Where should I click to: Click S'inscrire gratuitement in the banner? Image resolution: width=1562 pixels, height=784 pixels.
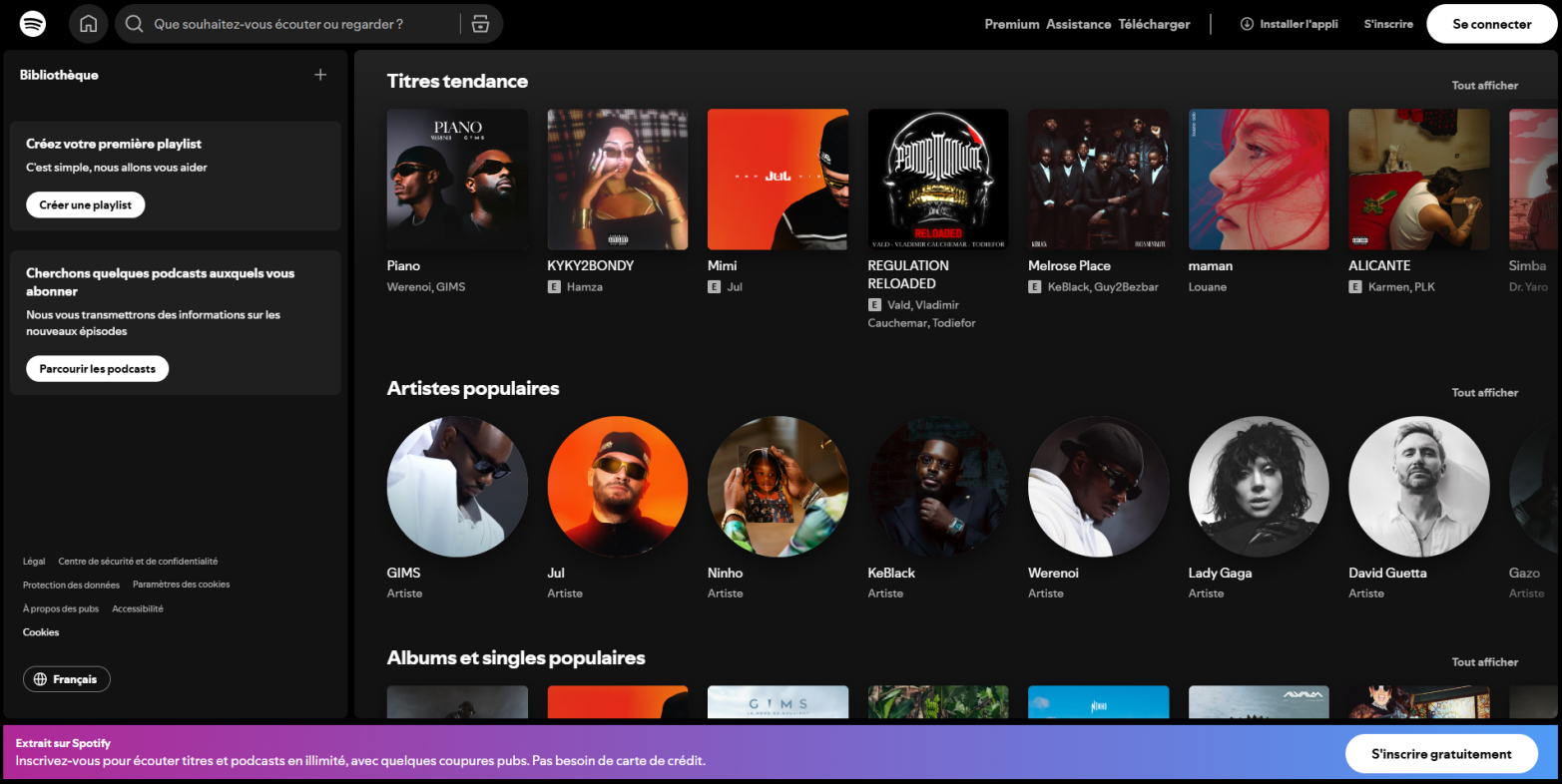(x=1440, y=754)
